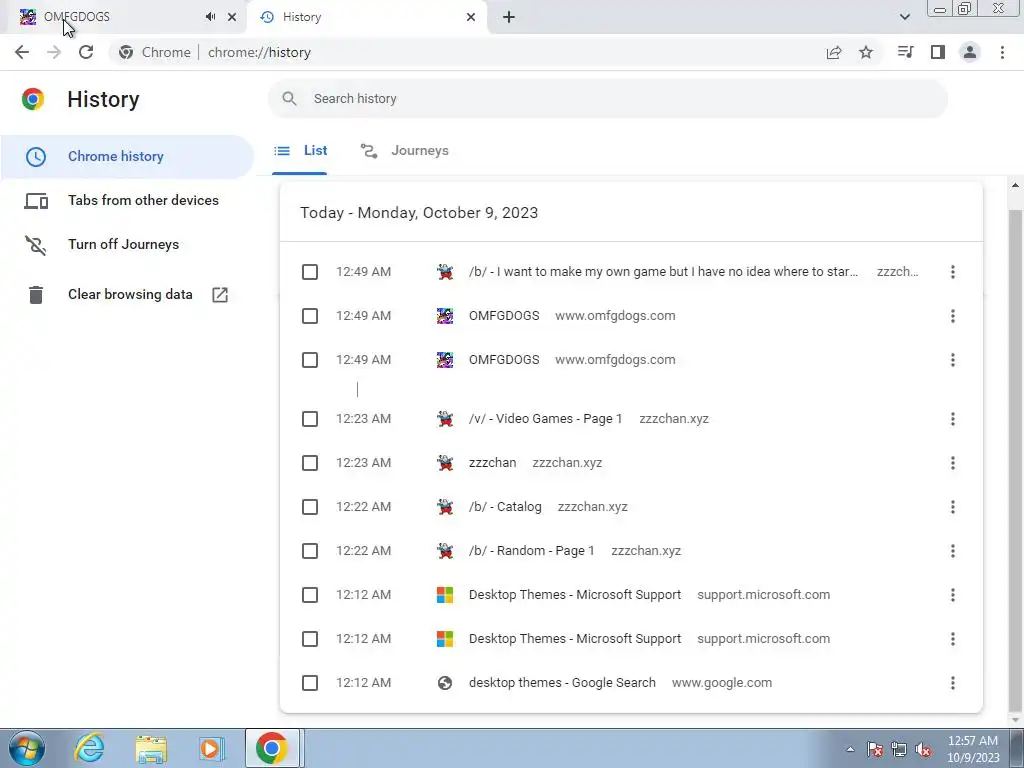
Task: Open Windows Media Player from taskbar
Action: 212,748
